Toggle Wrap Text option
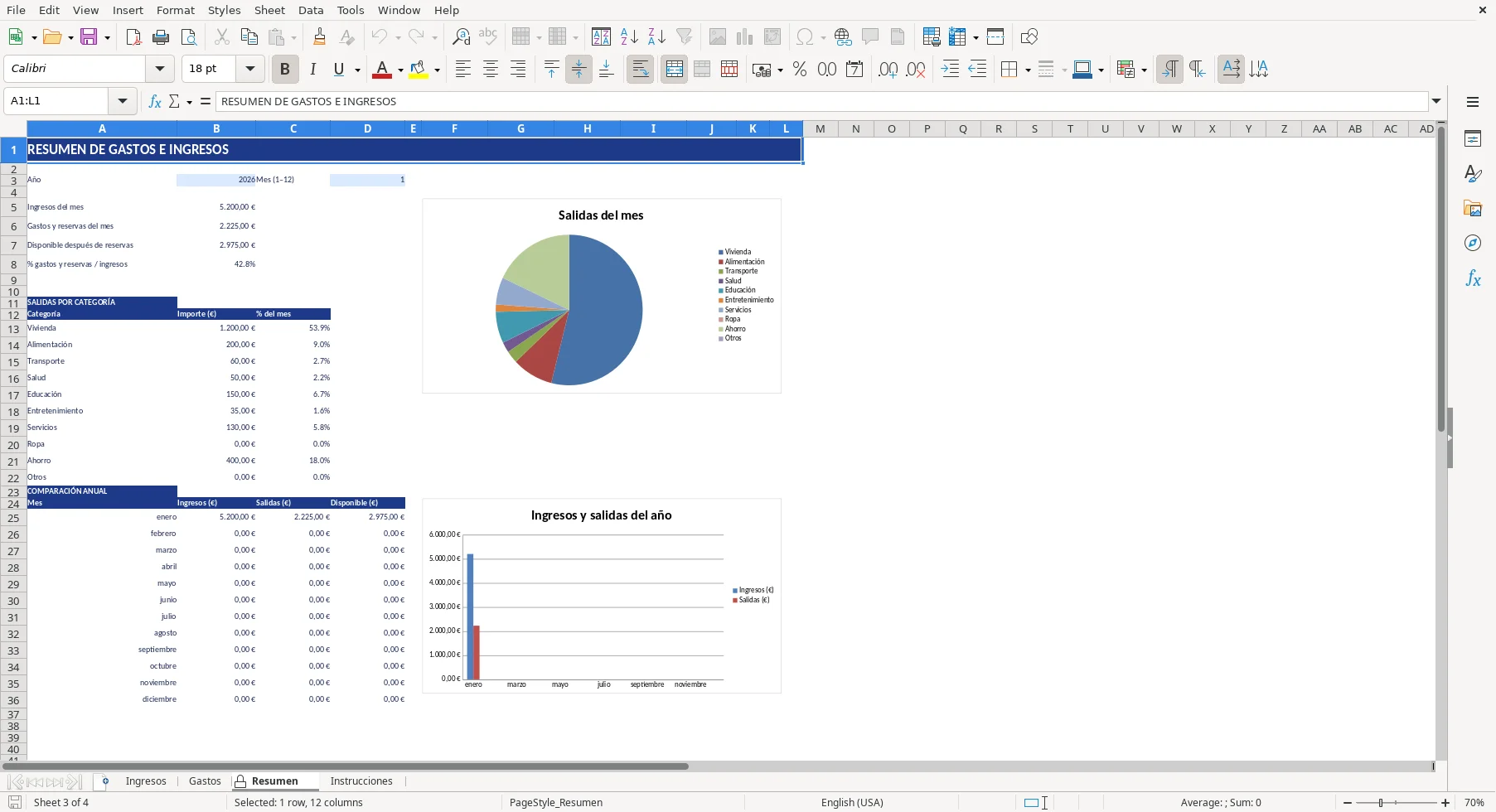This screenshot has height=812, width=1496. (640, 70)
